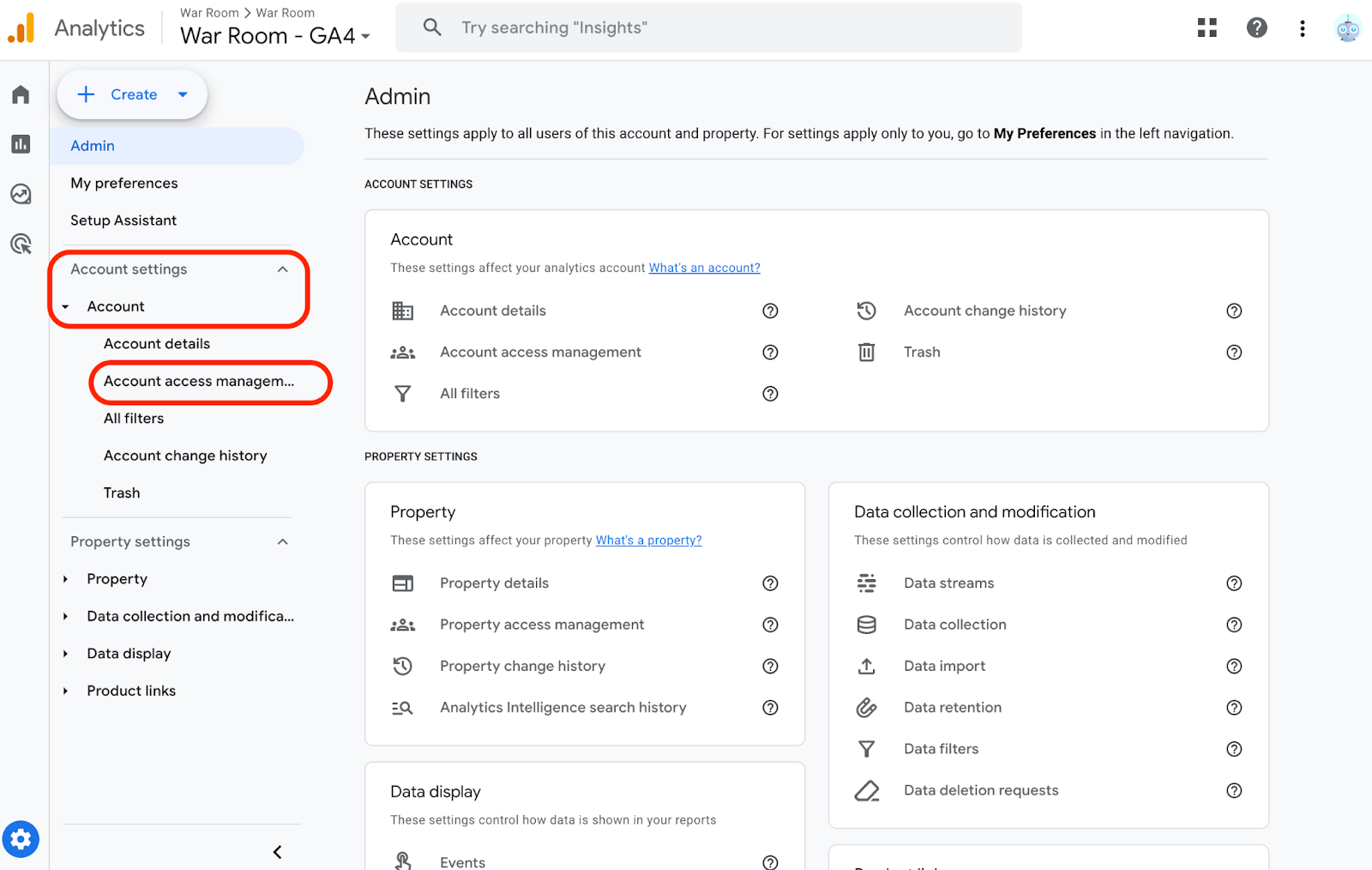The height and width of the screenshot is (870, 1372).
Task: Open the Reports bar chart icon
Action: pos(21,144)
